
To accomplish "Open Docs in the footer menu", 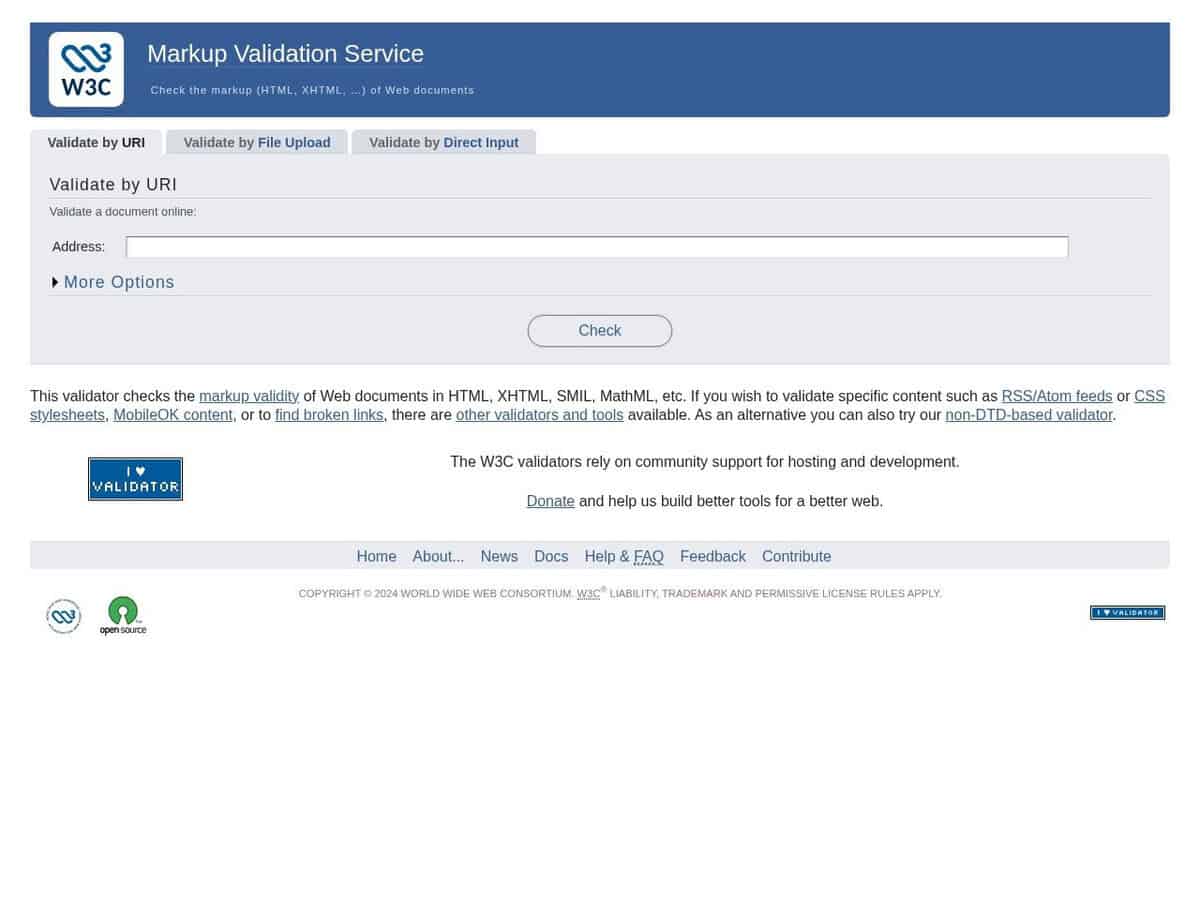I will point(551,556).
